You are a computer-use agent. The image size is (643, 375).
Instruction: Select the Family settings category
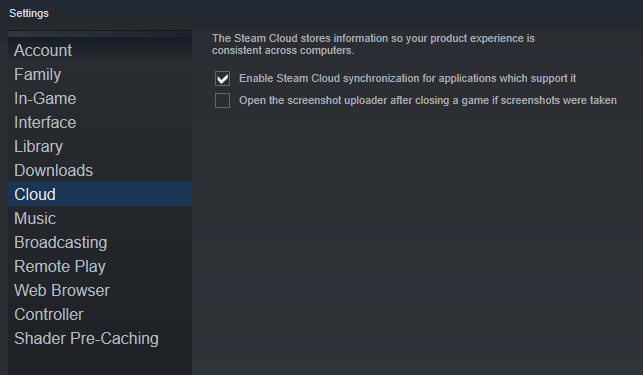point(100,74)
